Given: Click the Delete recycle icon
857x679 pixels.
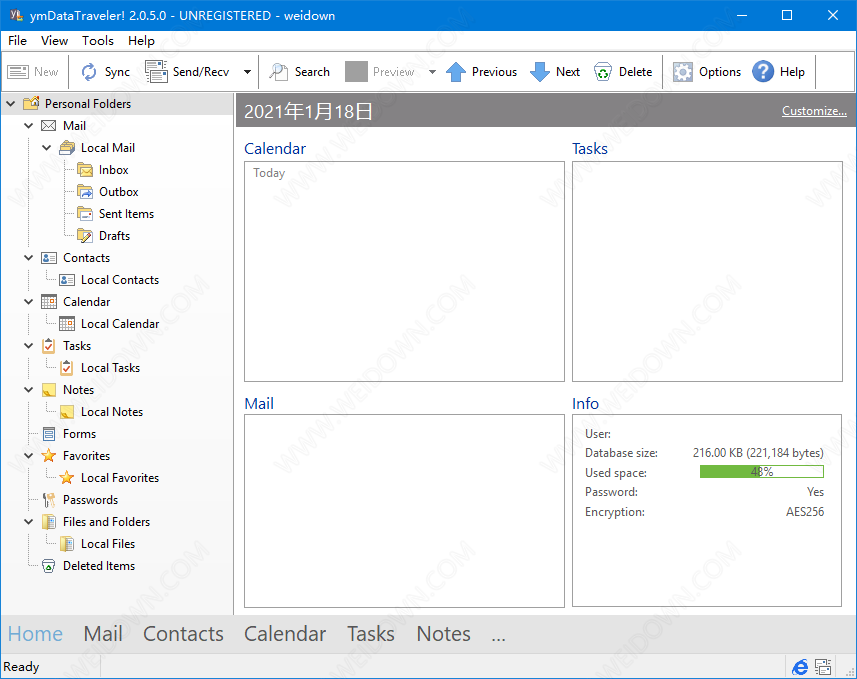Looking at the screenshot, I should [603, 72].
